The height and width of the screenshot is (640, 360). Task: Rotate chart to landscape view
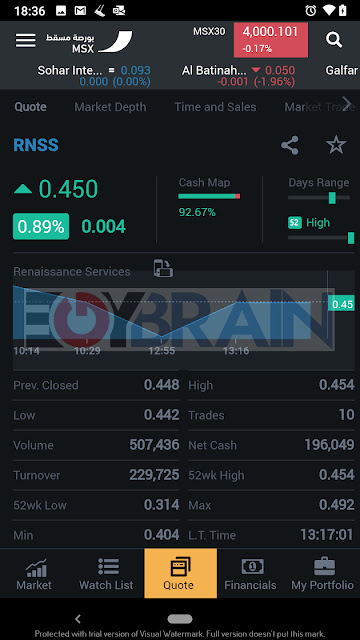pos(163,269)
